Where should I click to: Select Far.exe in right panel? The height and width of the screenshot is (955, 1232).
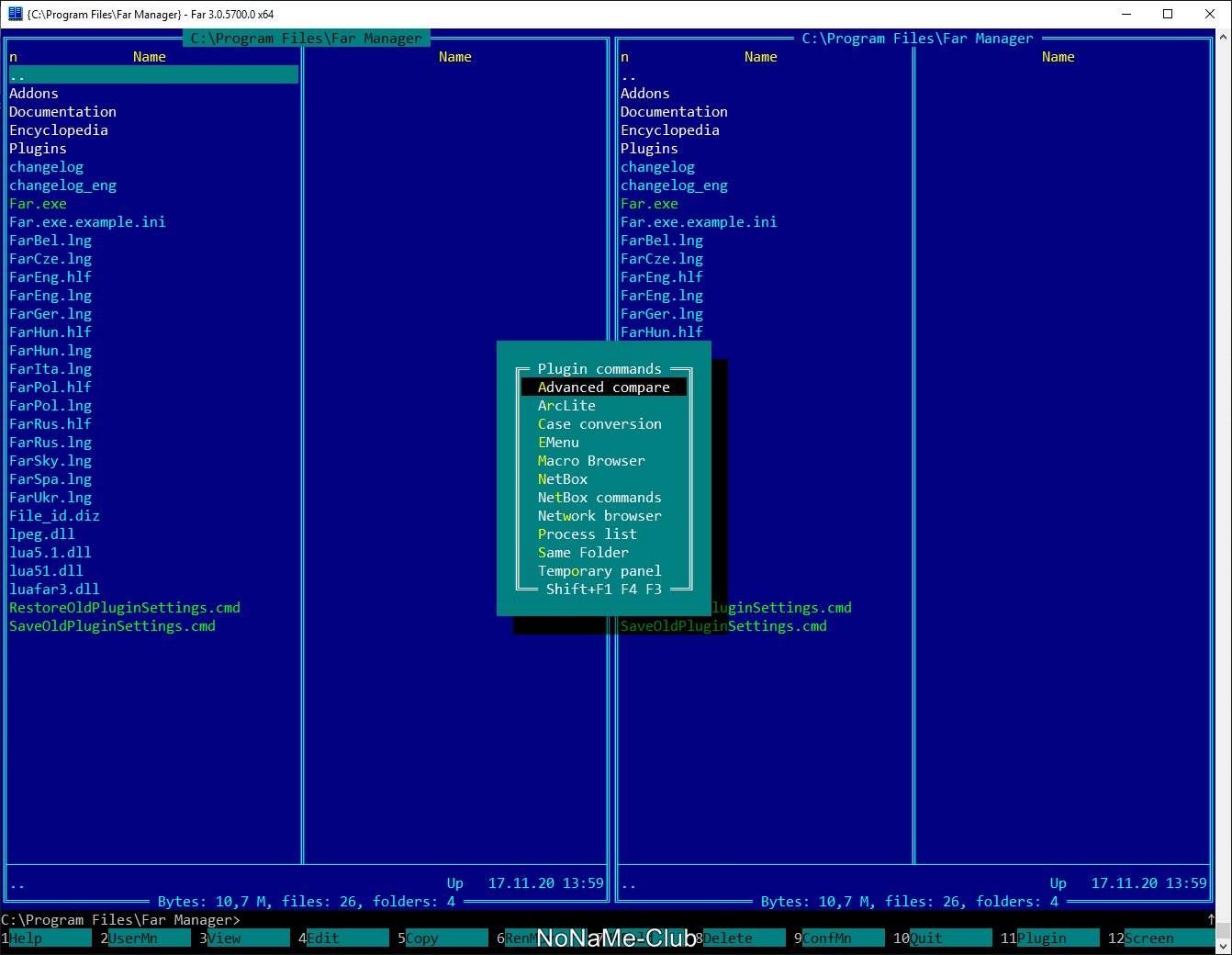pyautogui.click(x=649, y=204)
